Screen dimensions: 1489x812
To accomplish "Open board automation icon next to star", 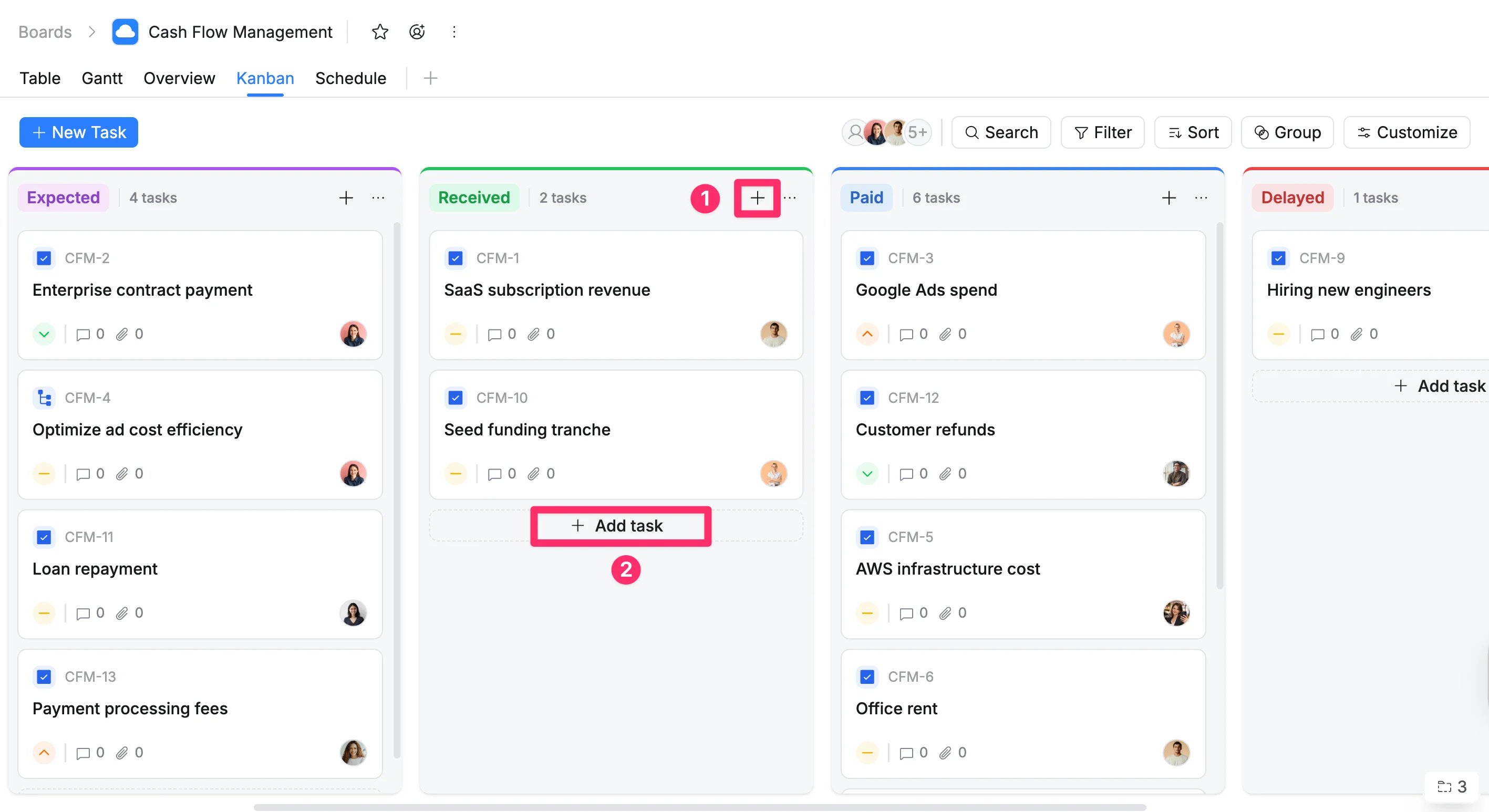I will coord(417,32).
